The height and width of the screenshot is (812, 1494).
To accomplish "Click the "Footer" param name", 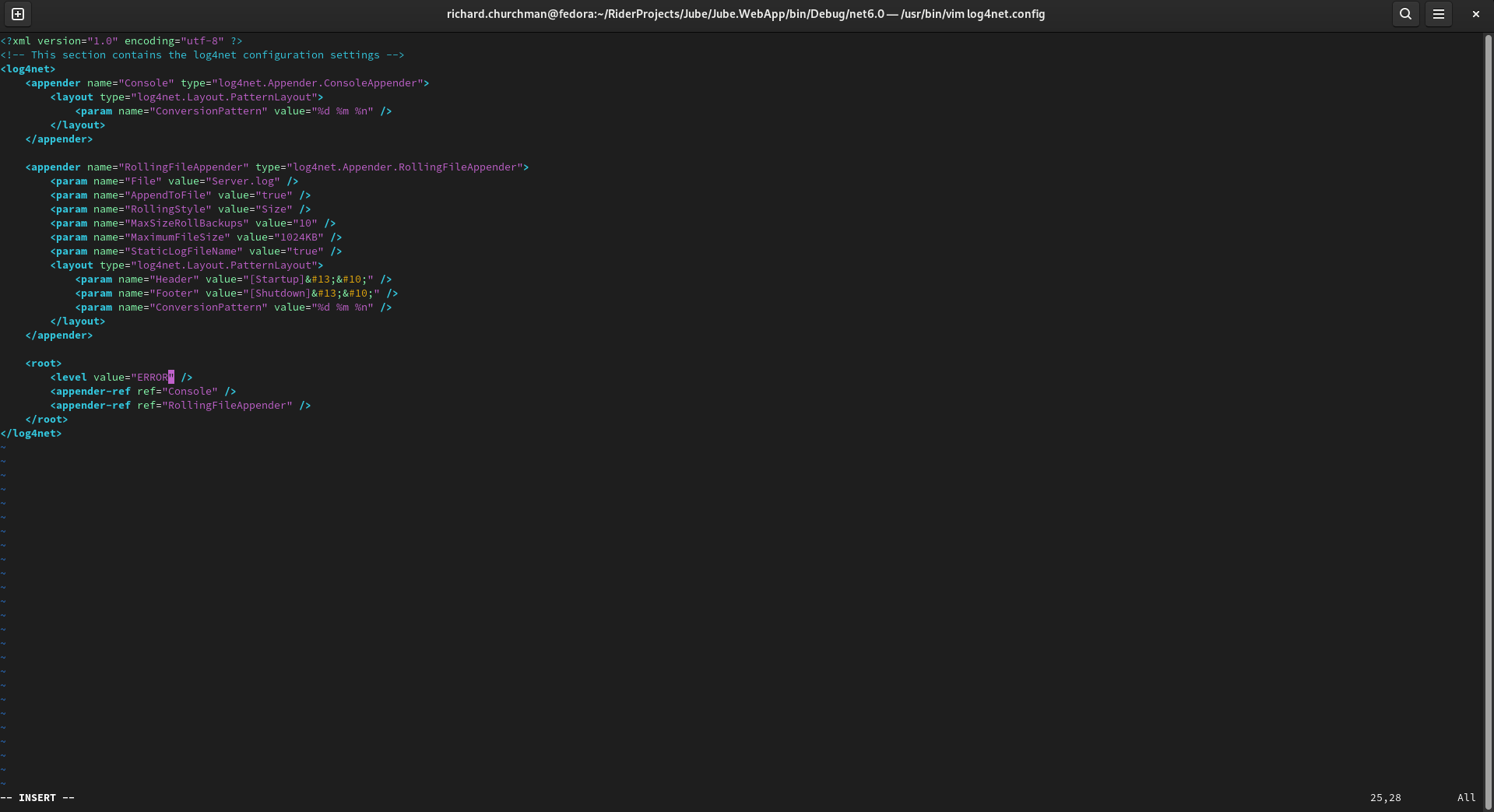I will click(174, 293).
